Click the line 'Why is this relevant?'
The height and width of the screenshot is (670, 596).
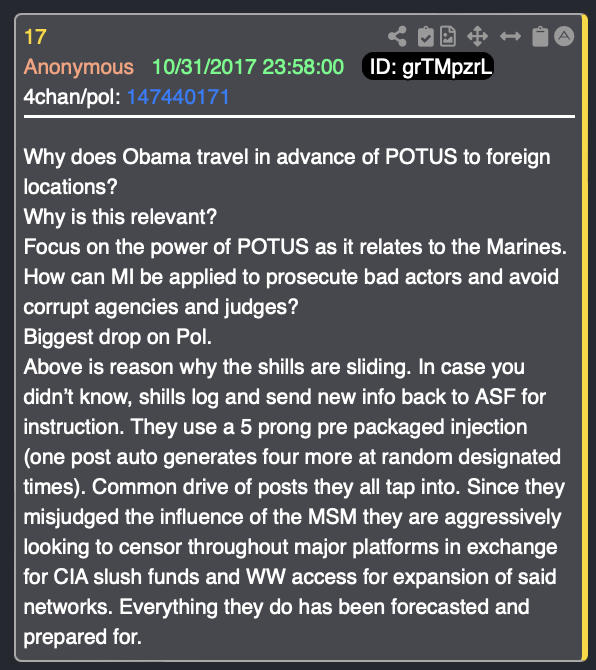coord(120,217)
